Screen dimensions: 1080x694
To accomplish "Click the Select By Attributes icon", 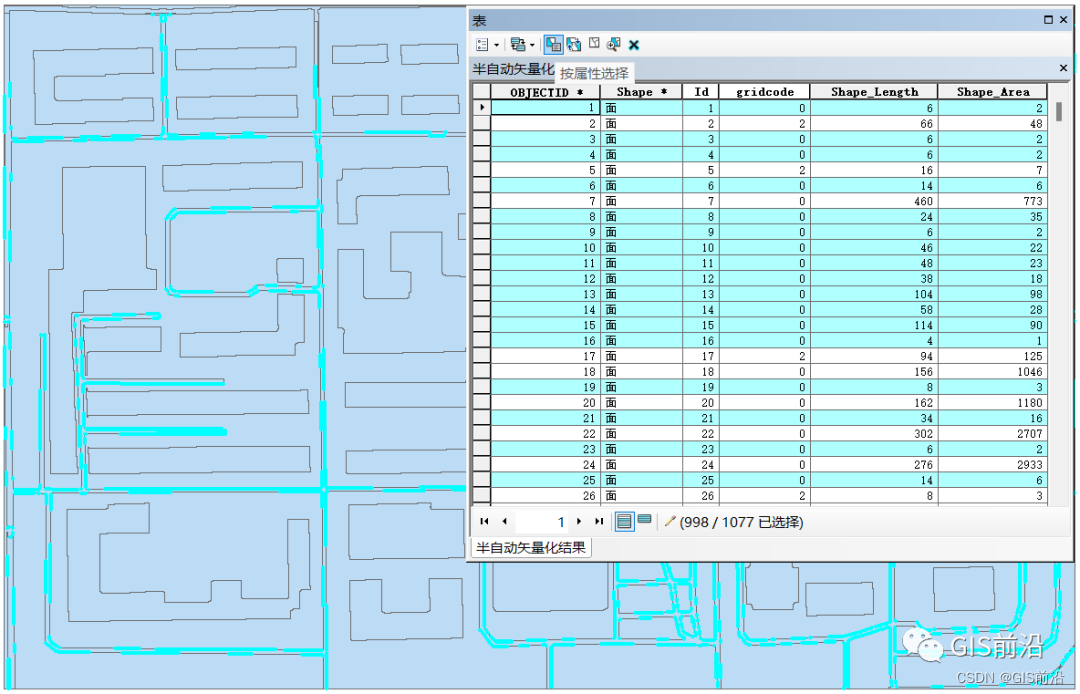I will click(x=553, y=45).
